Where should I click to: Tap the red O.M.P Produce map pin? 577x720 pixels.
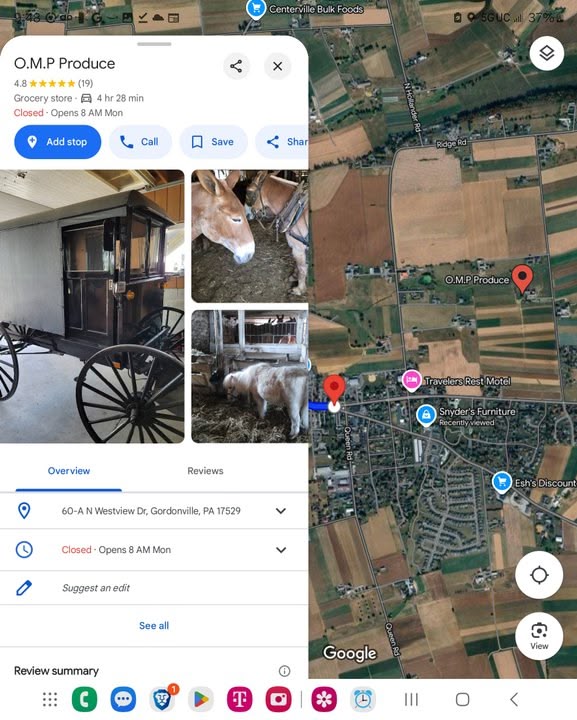point(522,278)
